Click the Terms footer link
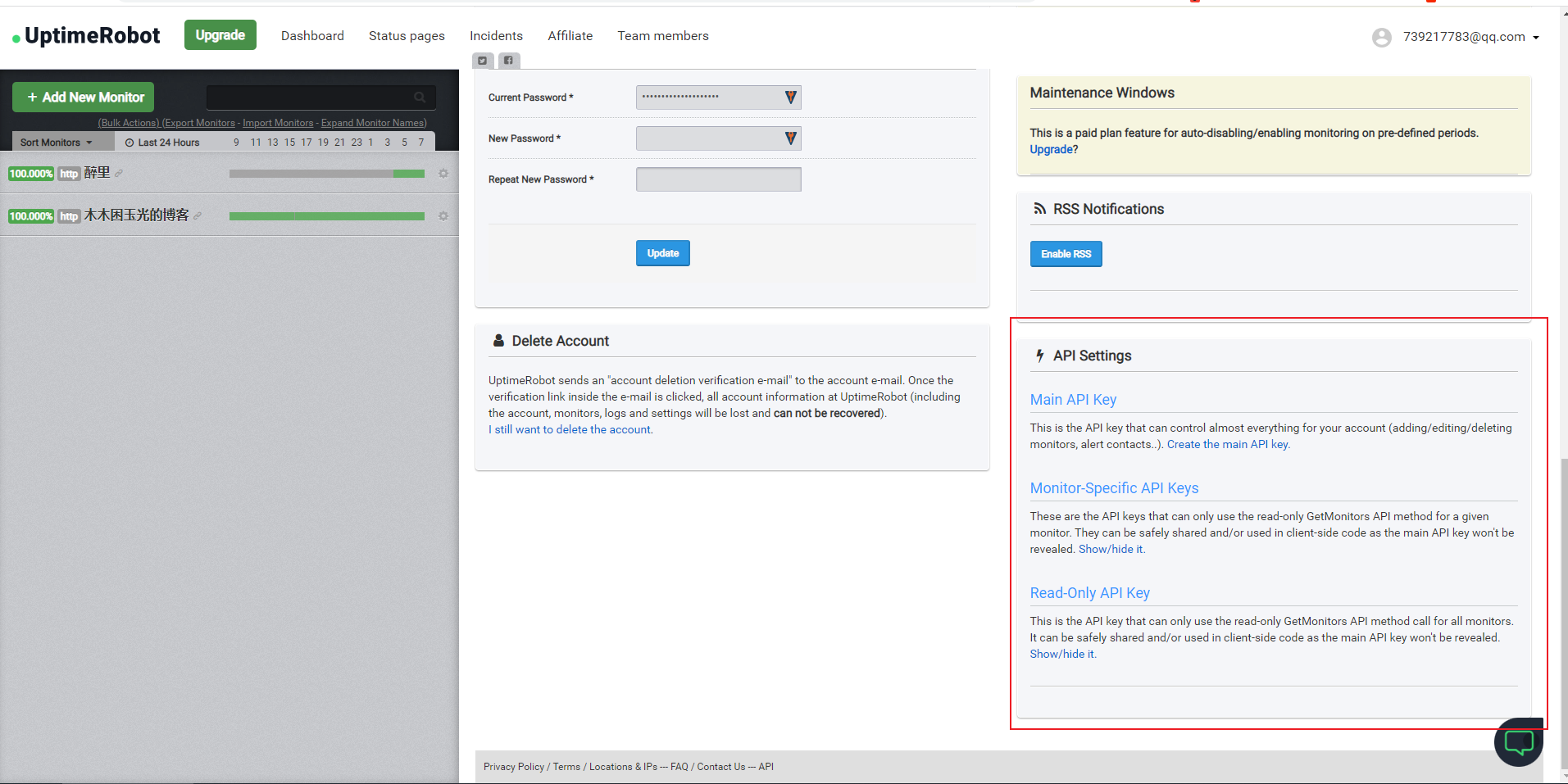Screen dimensions: 1568x784 pos(566,767)
